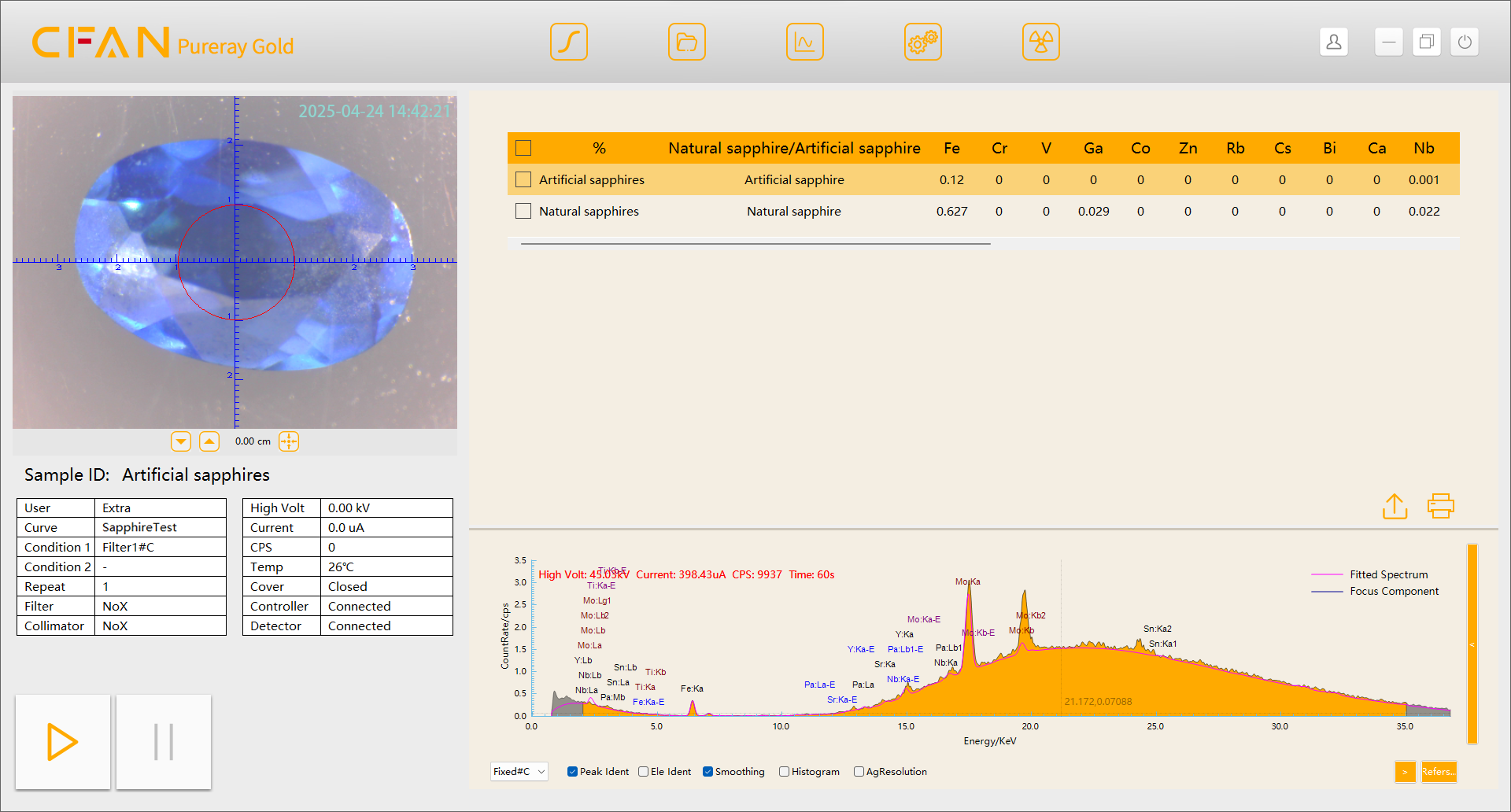Click the Mo:Ka peak label
Viewport: 1511px width, 812px height.
coord(967,581)
